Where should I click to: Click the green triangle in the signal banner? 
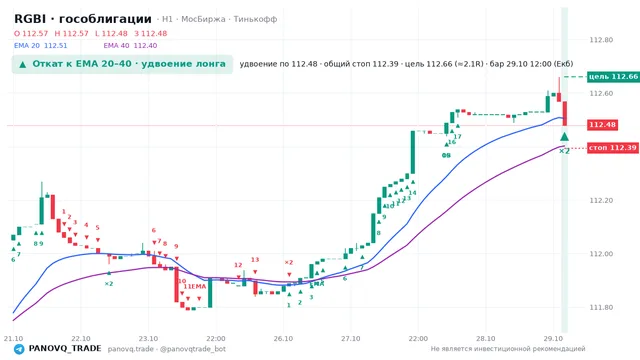coord(22,64)
